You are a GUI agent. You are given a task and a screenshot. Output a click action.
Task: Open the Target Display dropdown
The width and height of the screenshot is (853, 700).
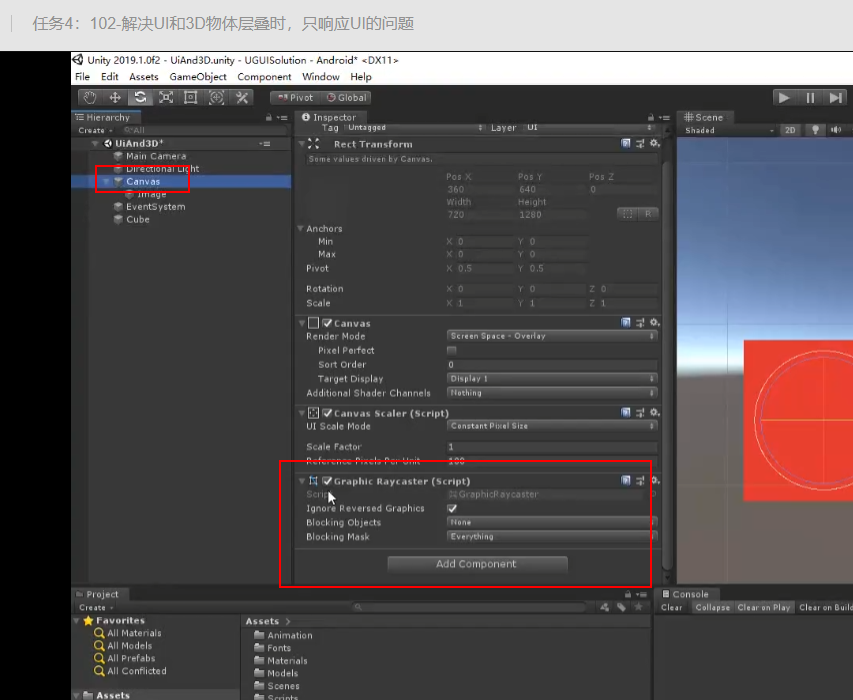click(x=552, y=379)
